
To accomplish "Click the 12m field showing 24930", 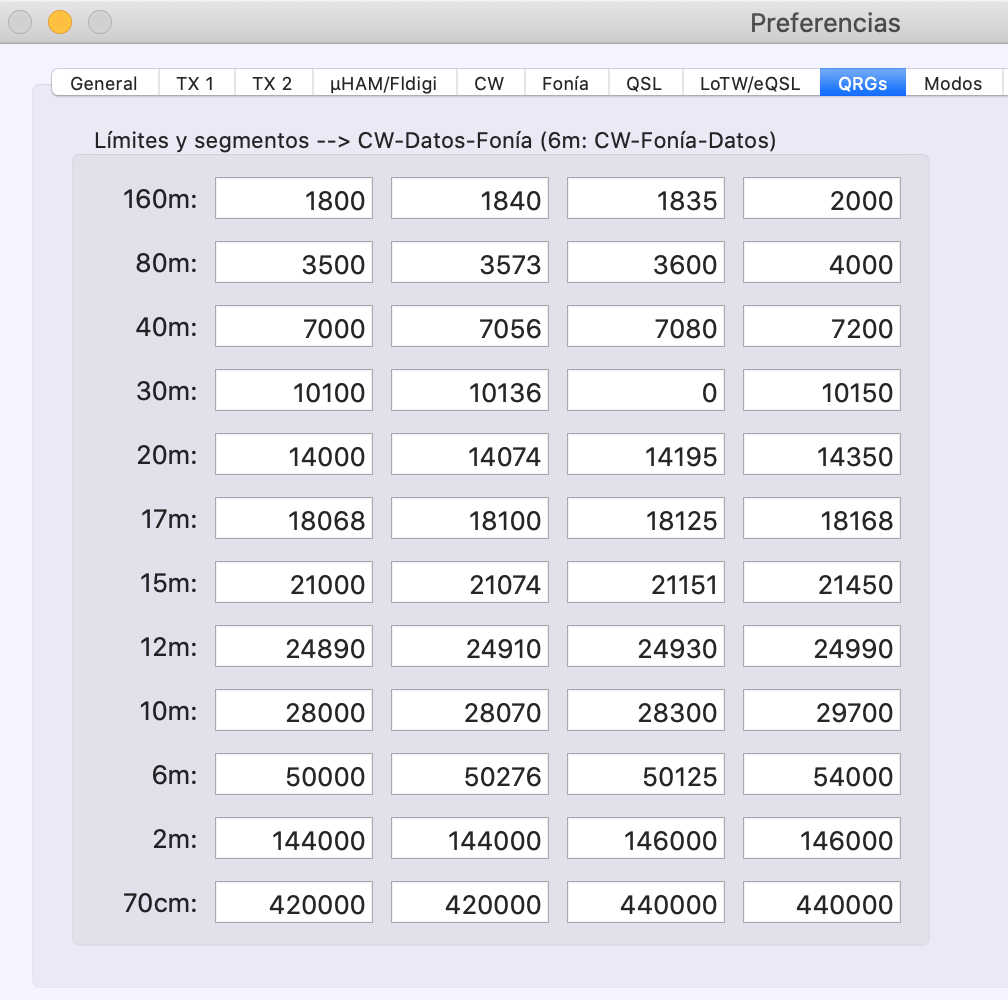I will pos(646,647).
